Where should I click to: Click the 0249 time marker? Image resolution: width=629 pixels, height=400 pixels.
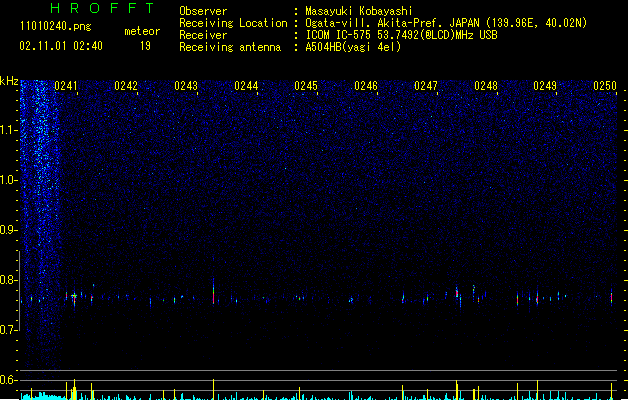[x=545, y=86]
